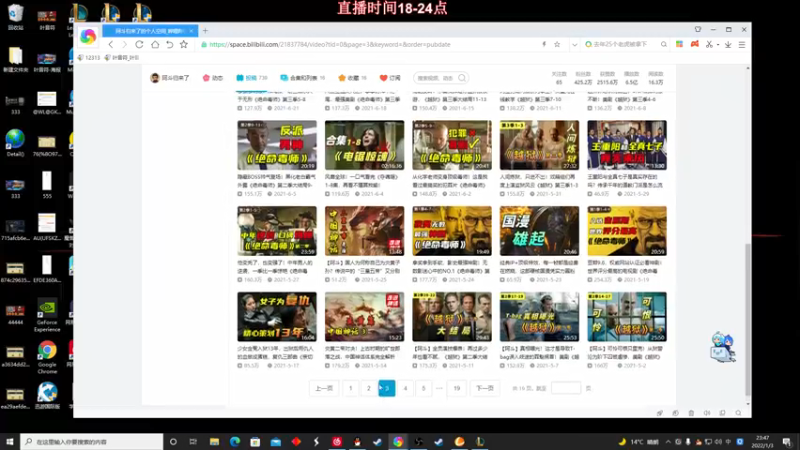This screenshot has width=800, height=450.
Task: Go to last page 19
Action: coord(457,388)
